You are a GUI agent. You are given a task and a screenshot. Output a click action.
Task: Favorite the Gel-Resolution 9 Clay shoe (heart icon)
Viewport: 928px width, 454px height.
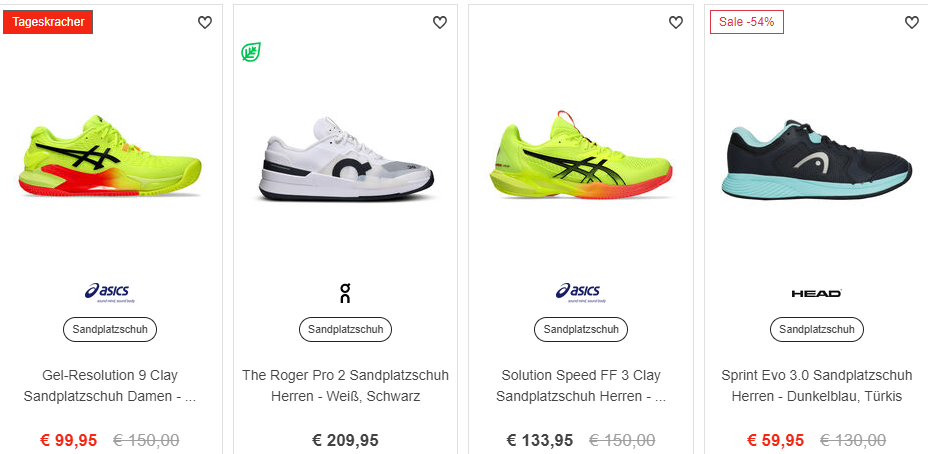tap(205, 23)
